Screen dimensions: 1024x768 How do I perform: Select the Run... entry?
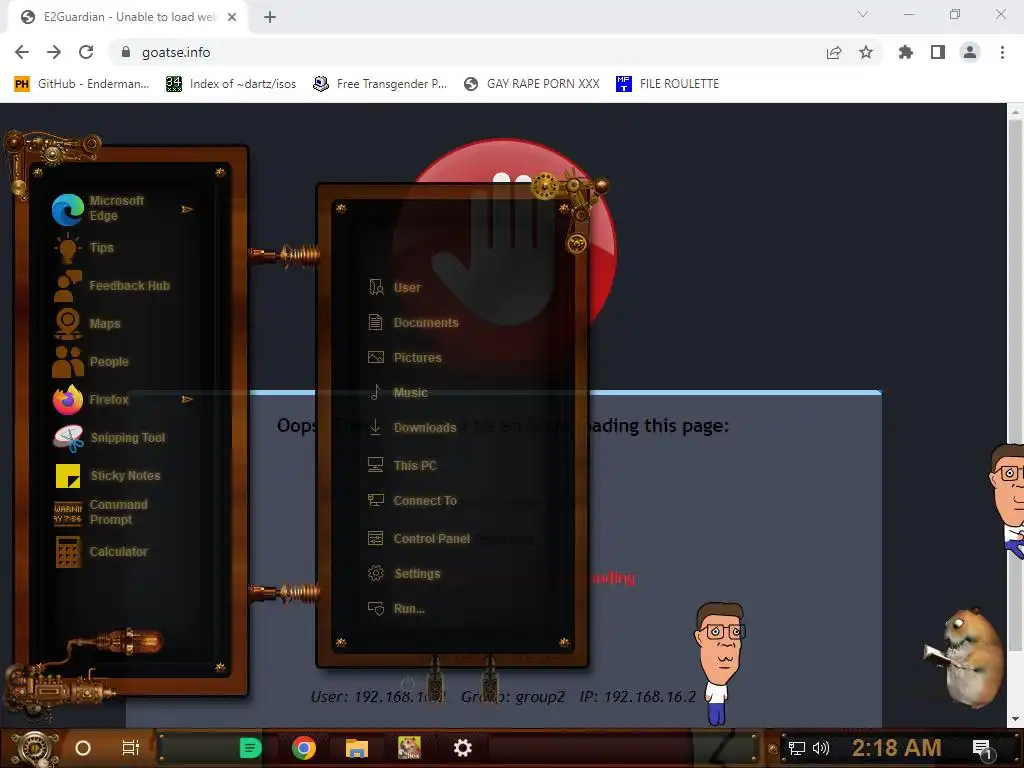pos(396,609)
